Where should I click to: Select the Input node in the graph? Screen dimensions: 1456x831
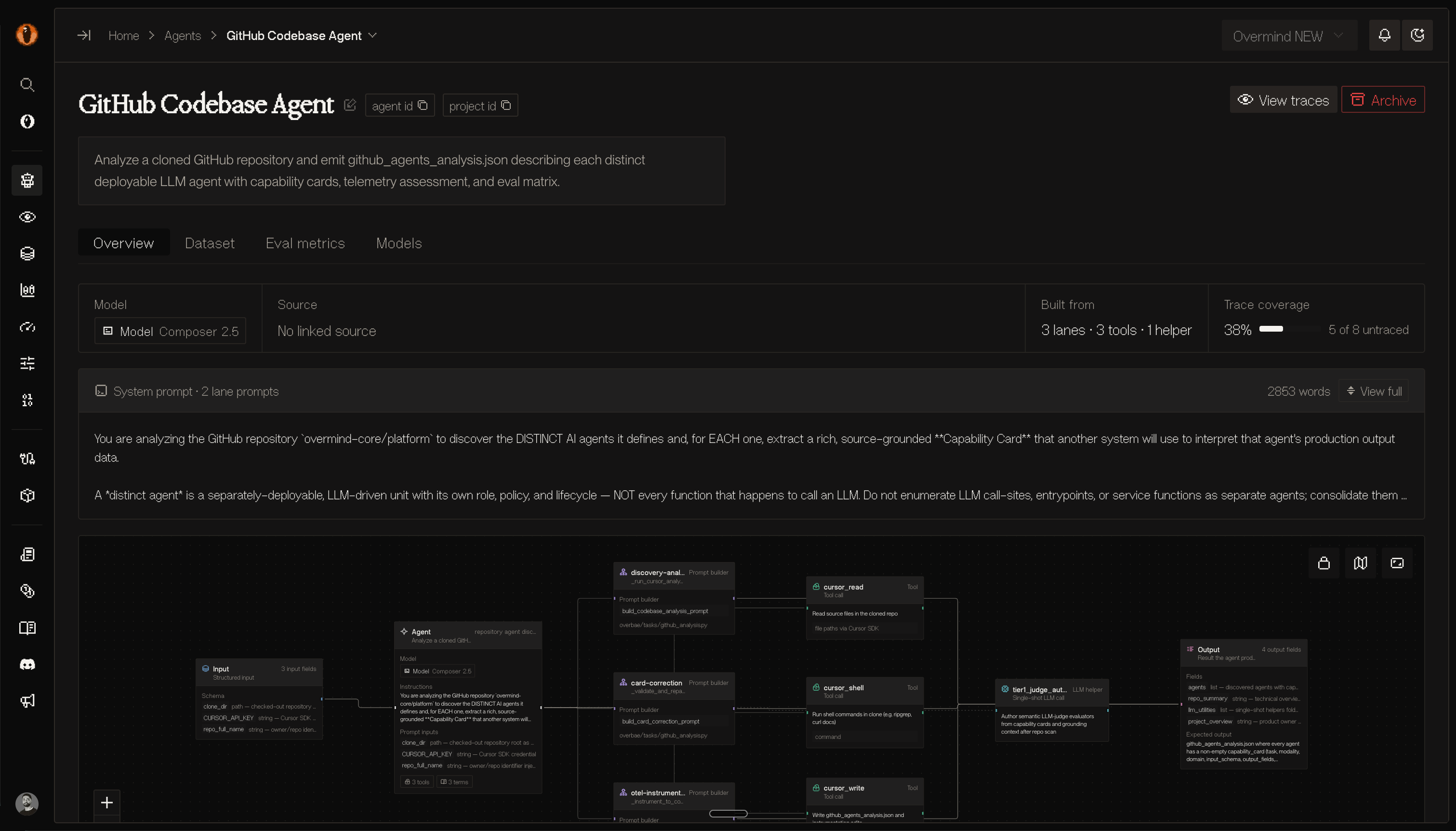[260, 699]
